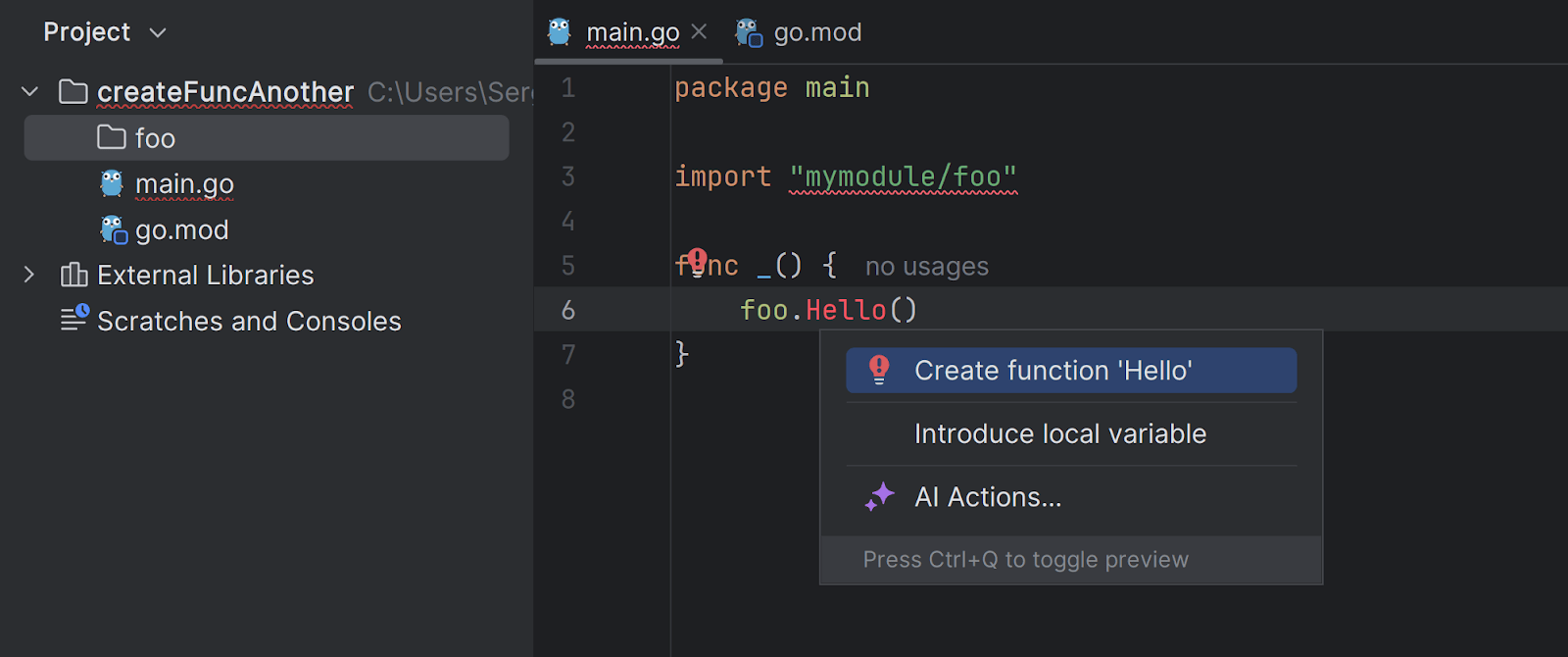Click the gopher icon beside main.go in tree
Image resolution: width=1568 pixels, height=657 pixels.
click(113, 183)
